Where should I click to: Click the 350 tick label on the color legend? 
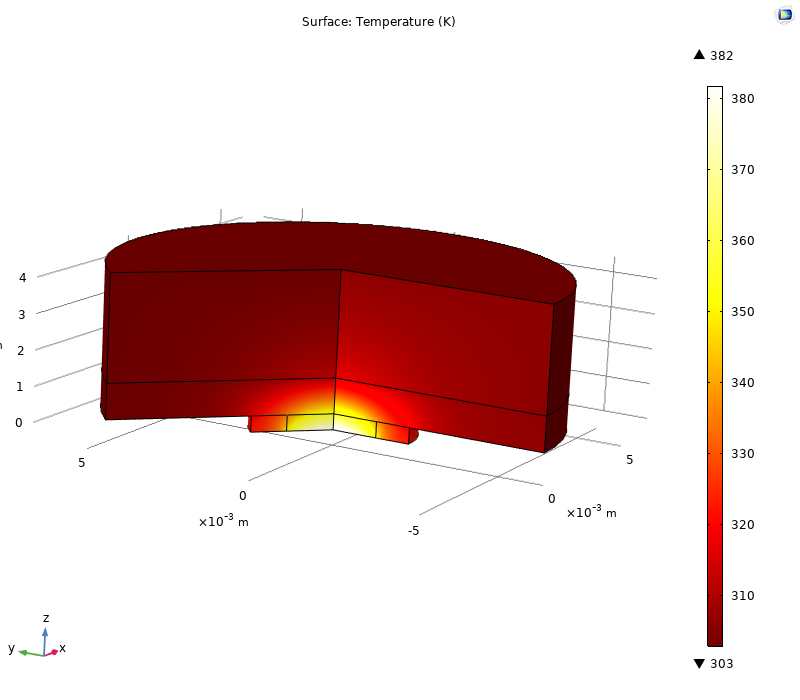tap(742, 311)
